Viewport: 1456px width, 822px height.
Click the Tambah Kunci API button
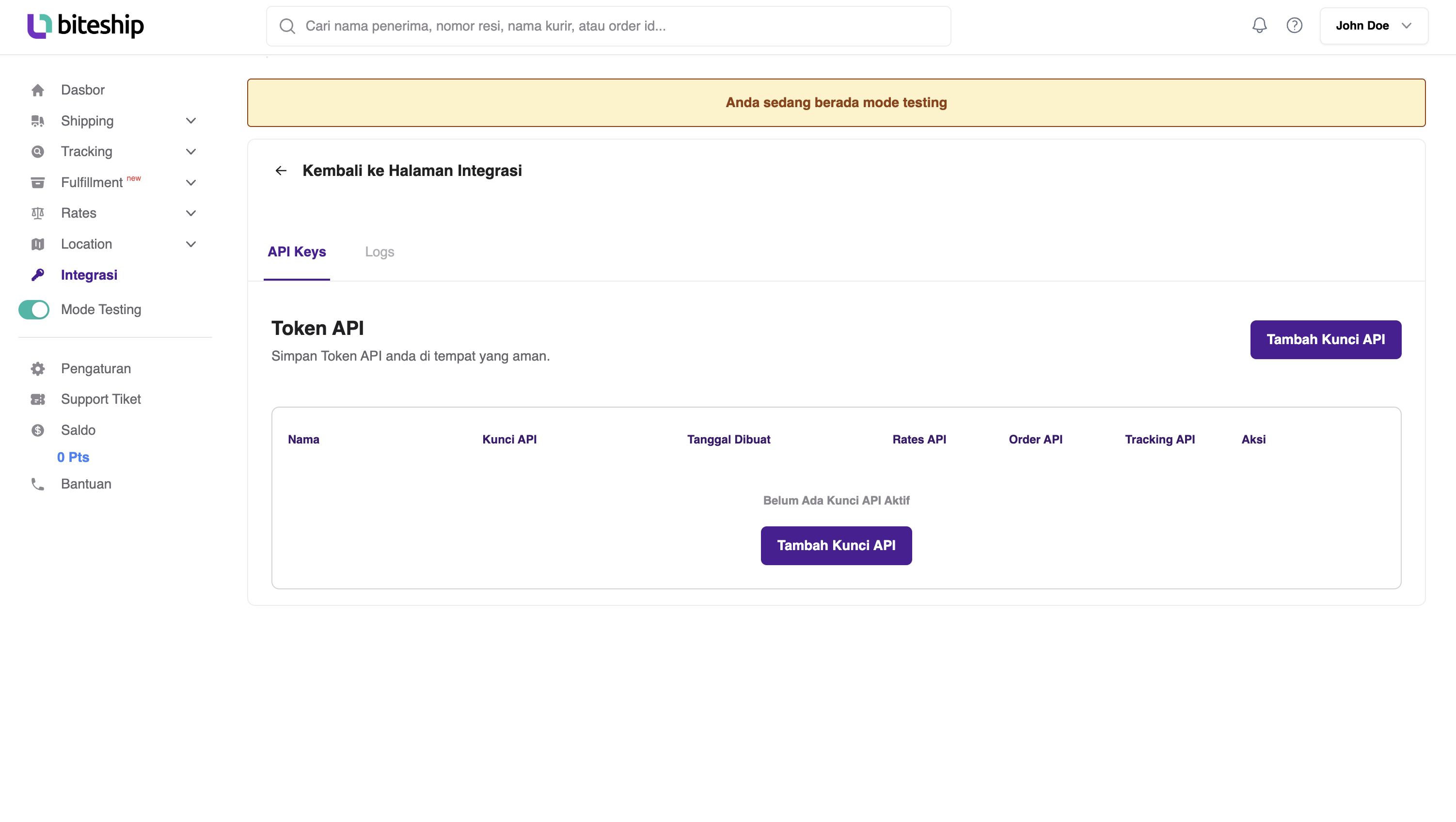tap(1326, 339)
